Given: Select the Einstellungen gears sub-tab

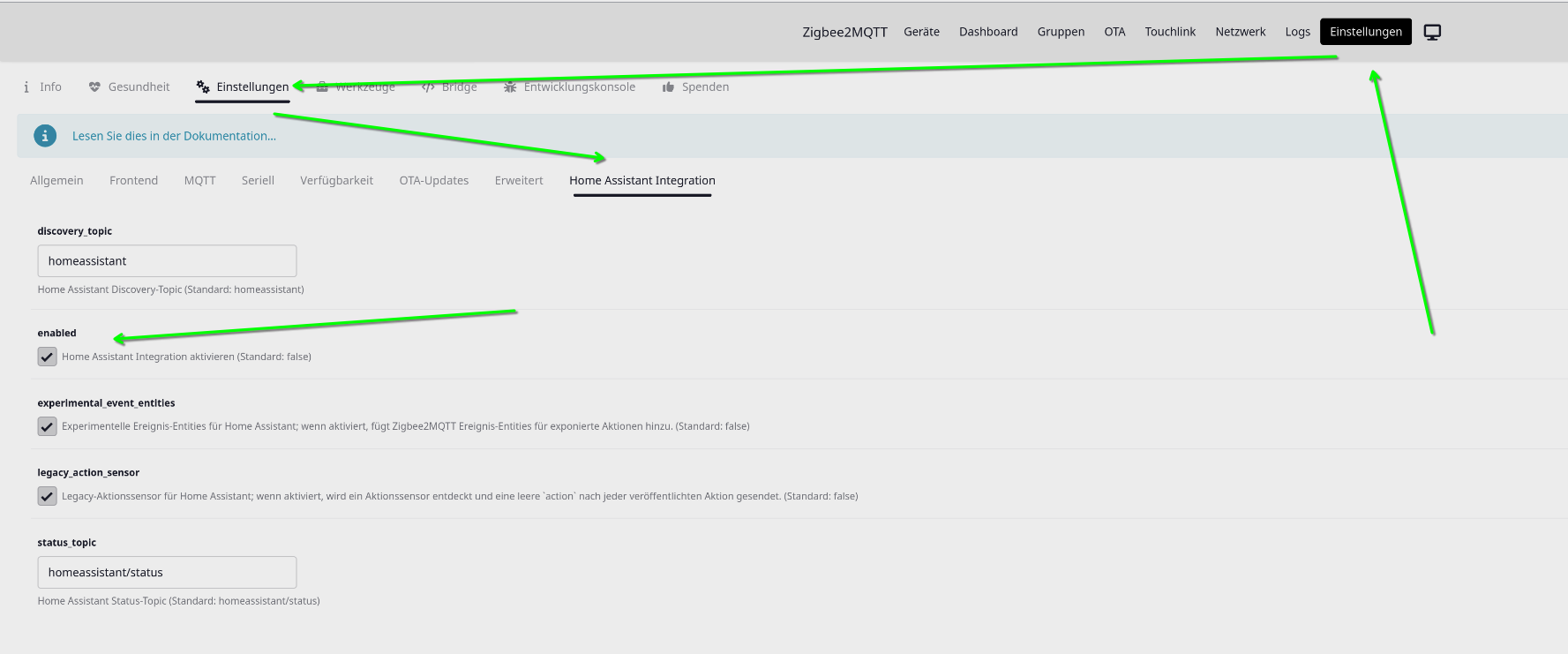Looking at the screenshot, I should pos(243,86).
